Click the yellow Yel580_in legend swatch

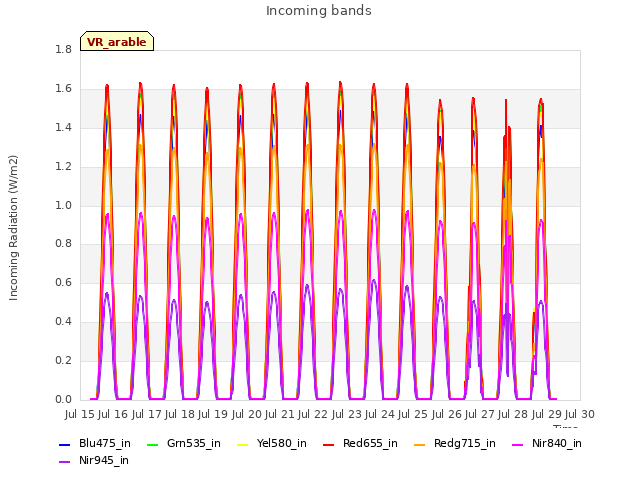click(242, 444)
